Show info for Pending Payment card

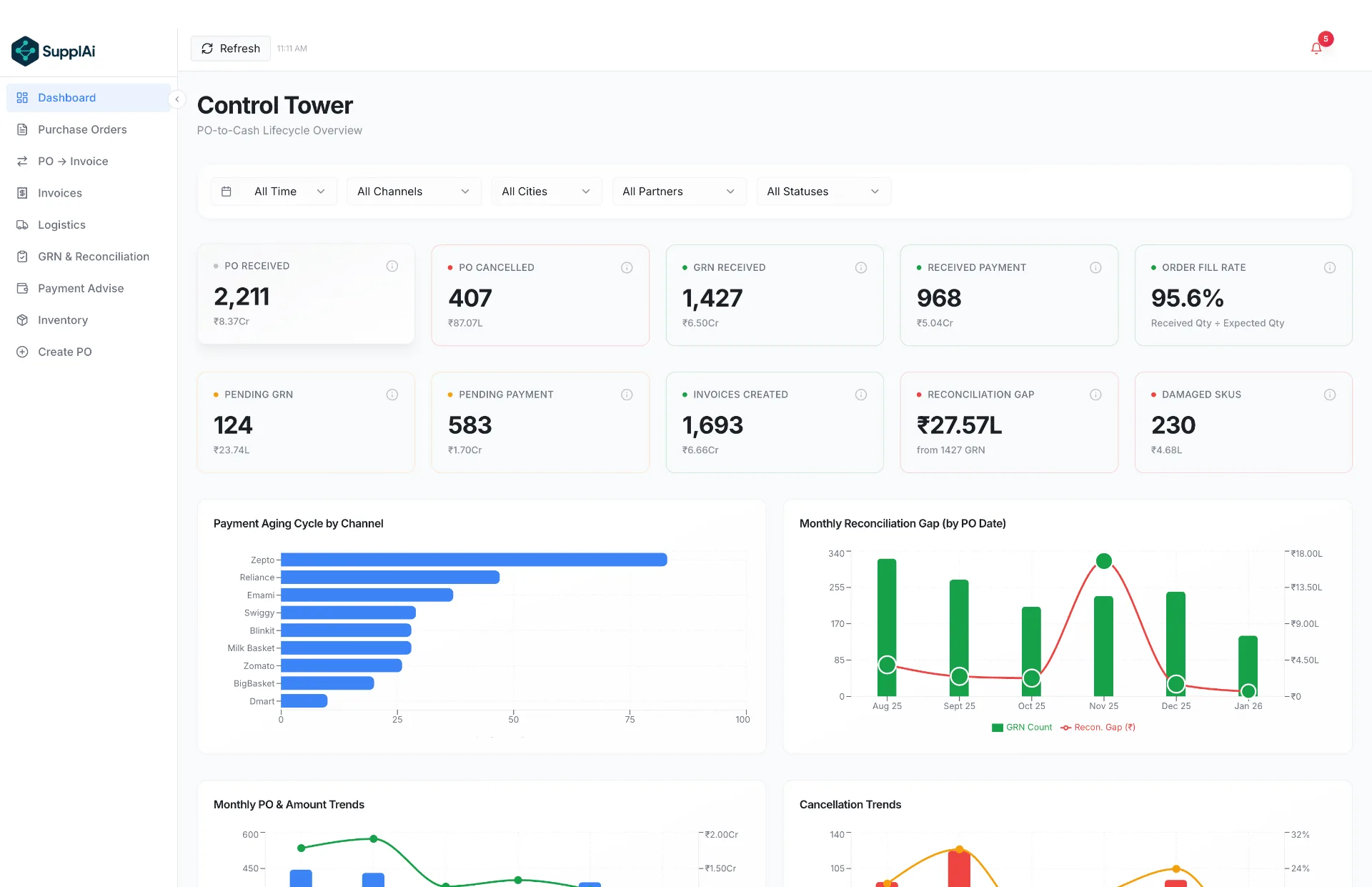point(627,395)
